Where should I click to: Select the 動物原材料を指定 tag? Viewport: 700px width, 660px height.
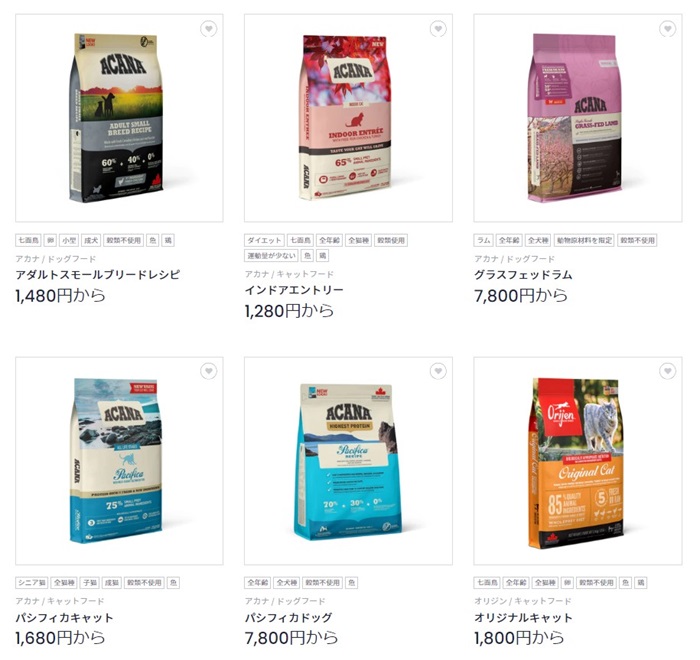pos(584,240)
